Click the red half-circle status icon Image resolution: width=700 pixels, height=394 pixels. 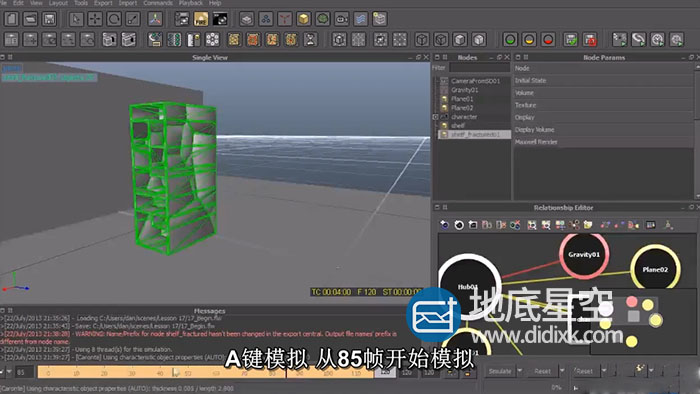click(548, 40)
